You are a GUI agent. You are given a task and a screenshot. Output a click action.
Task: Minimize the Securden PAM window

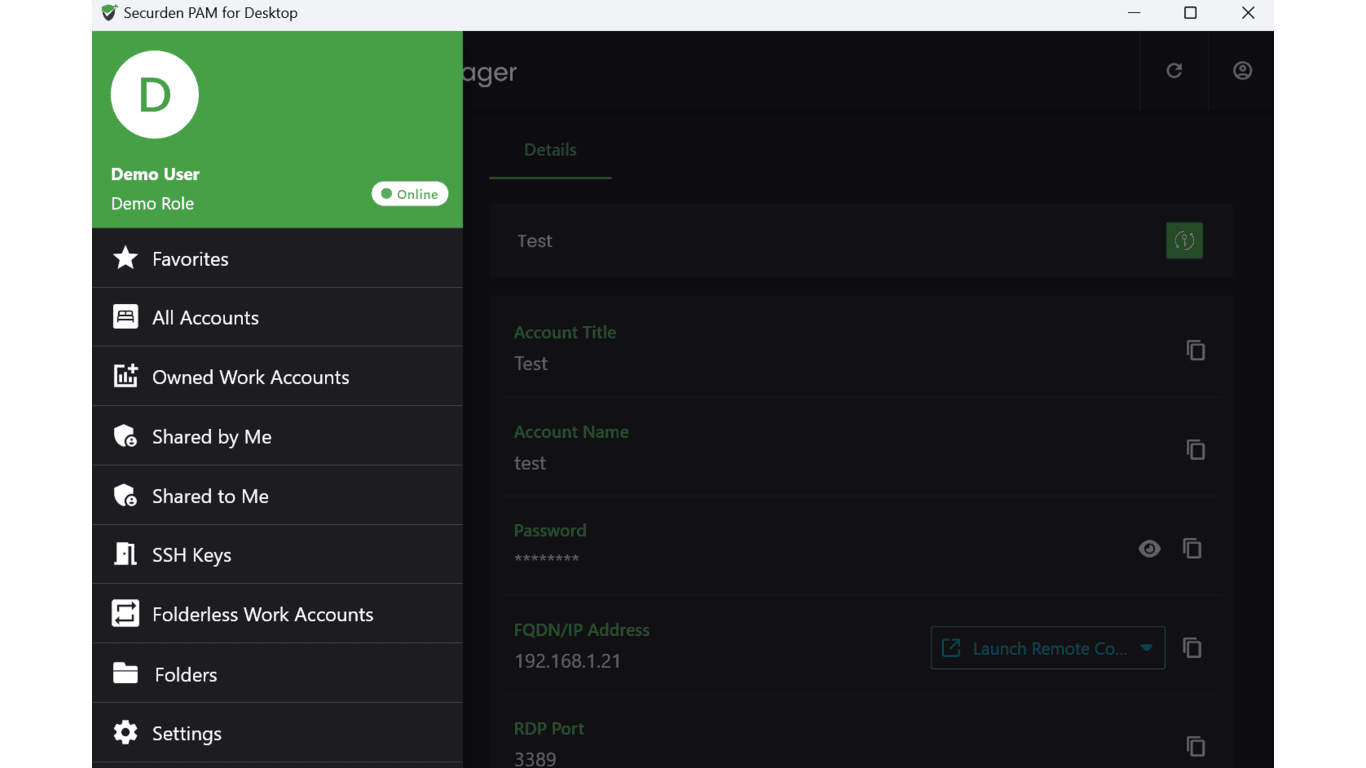(x=1134, y=13)
